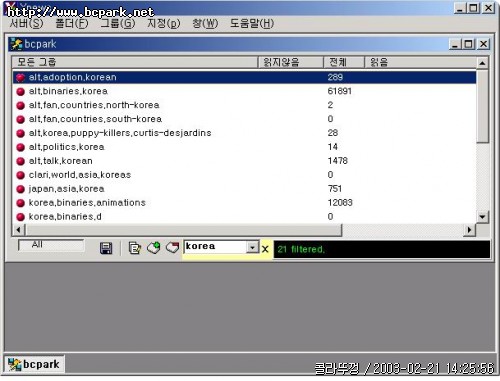Click the red ball icon for alt.binaries.korea
The width and height of the screenshot is (500, 381).
point(21,91)
